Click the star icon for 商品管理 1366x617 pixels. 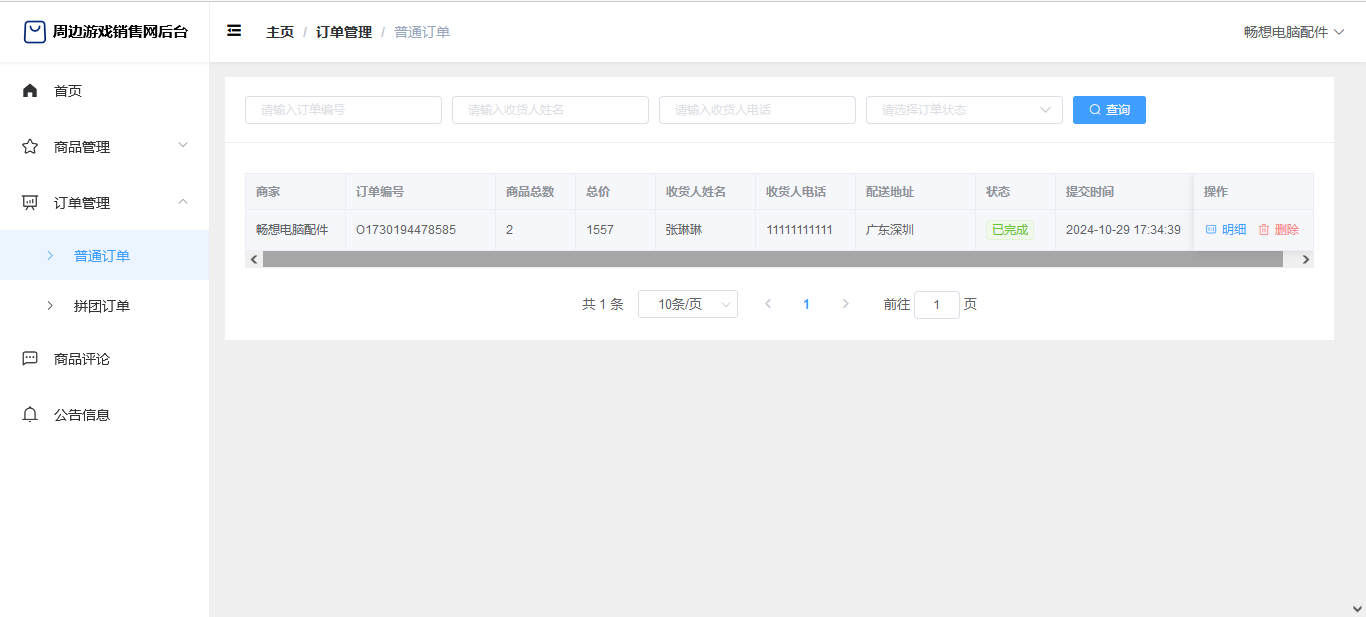pos(30,147)
